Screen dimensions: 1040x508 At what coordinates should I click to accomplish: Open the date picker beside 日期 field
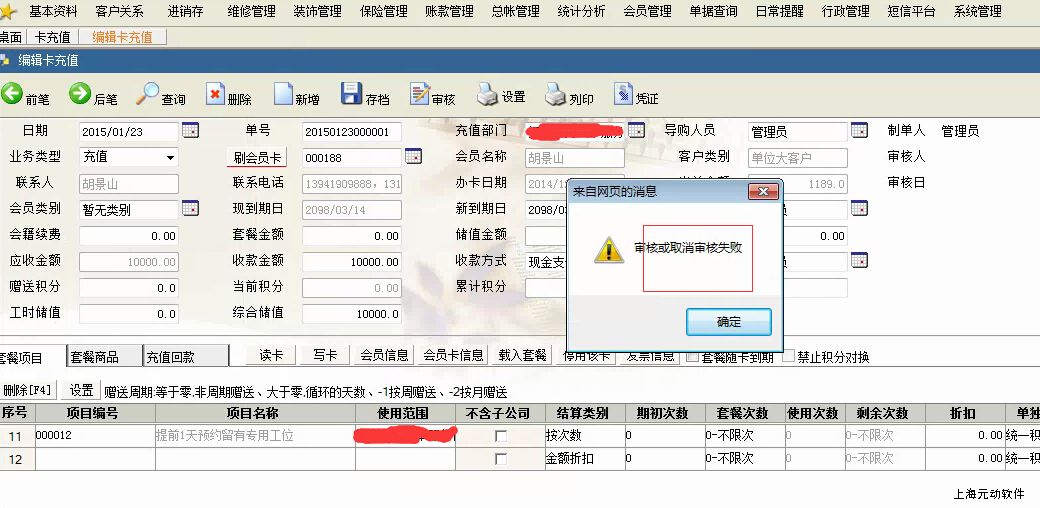click(190, 131)
